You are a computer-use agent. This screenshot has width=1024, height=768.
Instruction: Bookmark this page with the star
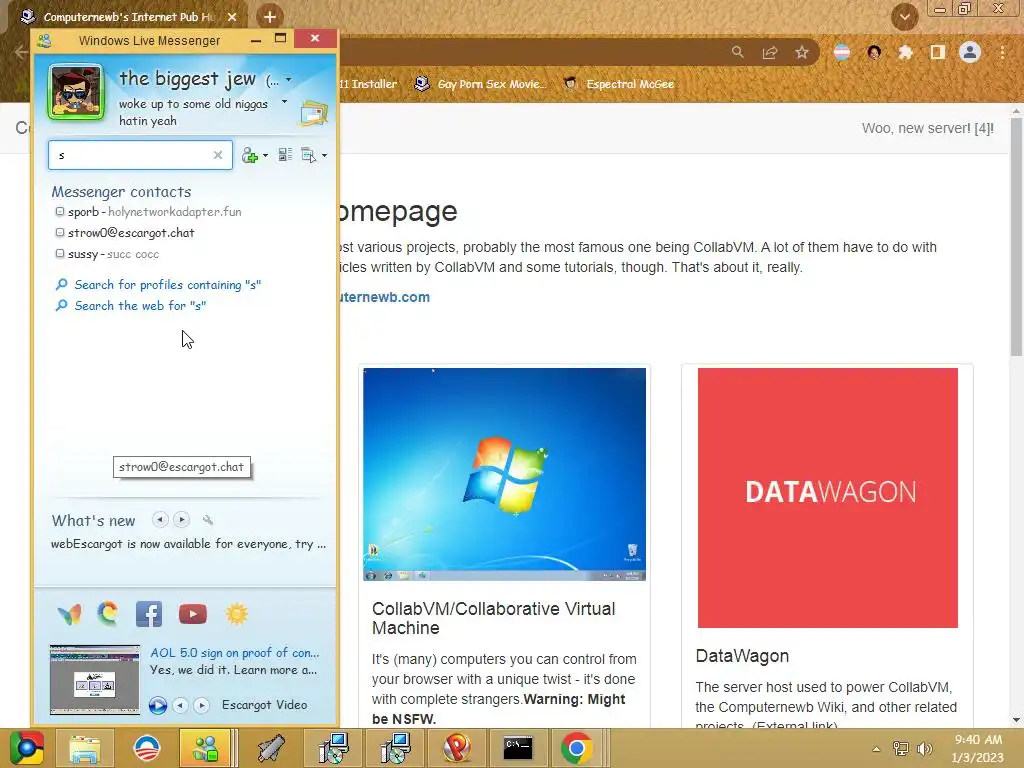coord(802,52)
